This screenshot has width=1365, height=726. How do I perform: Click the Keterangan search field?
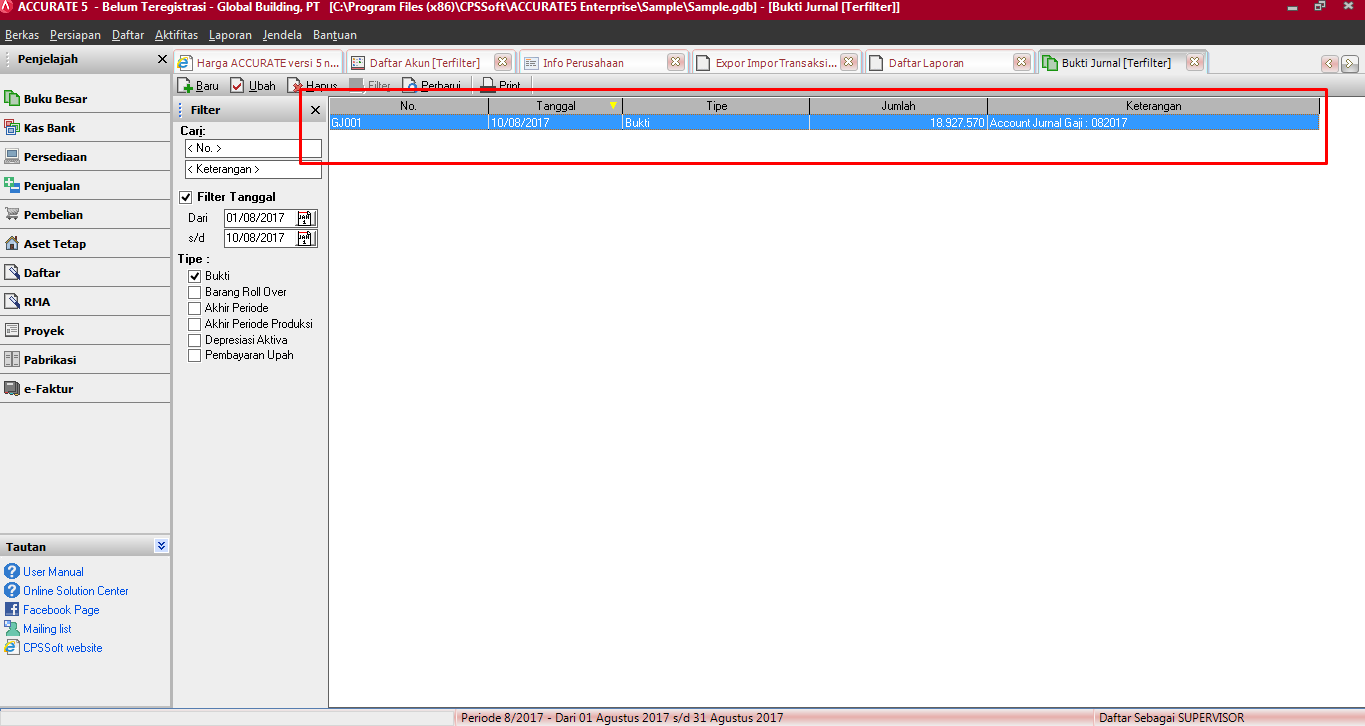(253, 170)
